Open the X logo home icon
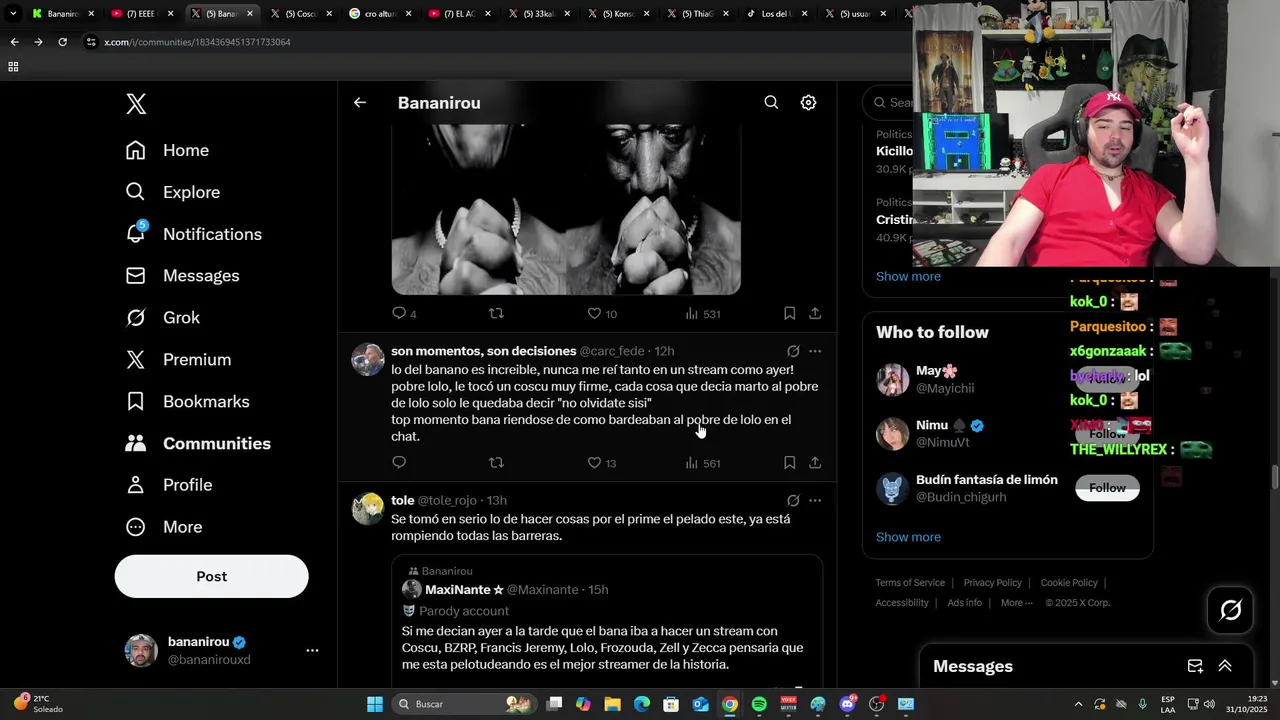Image resolution: width=1280 pixels, height=720 pixels. [x=136, y=104]
